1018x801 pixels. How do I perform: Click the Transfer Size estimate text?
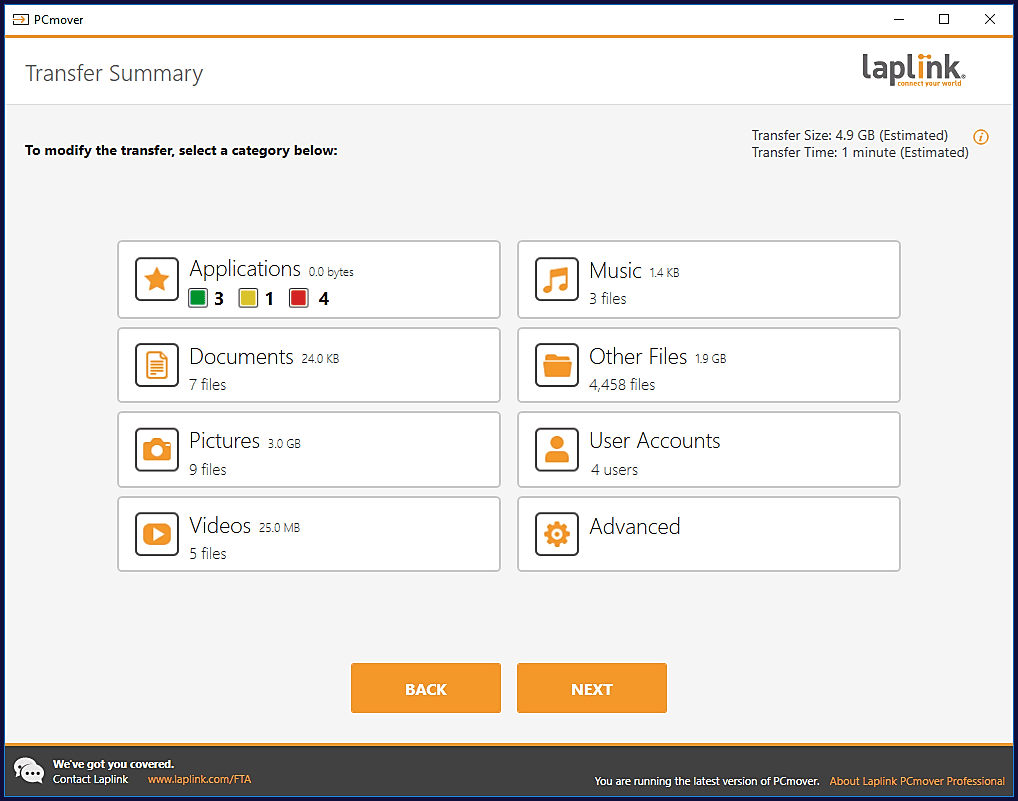tap(850, 135)
